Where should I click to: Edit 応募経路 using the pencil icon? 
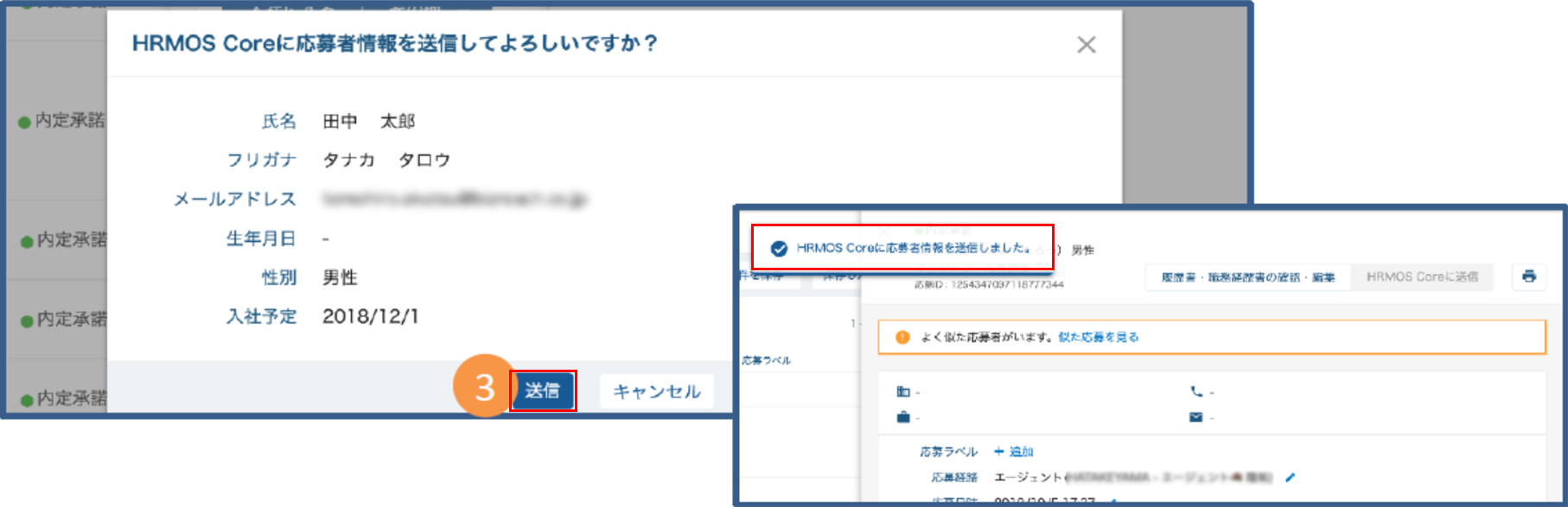pyautogui.click(x=1291, y=478)
